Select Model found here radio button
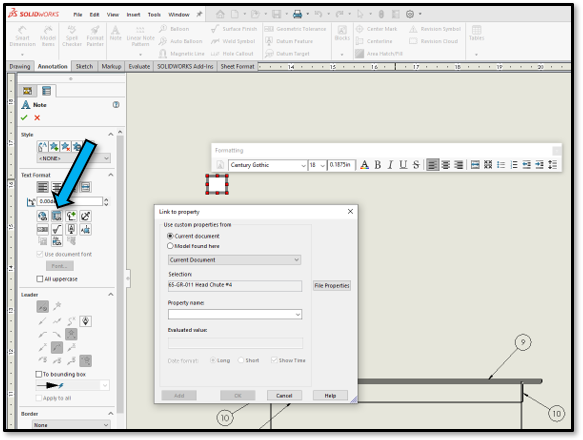The height and width of the screenshot is (440, 583). pyautogui.click(x=170, y=246)
